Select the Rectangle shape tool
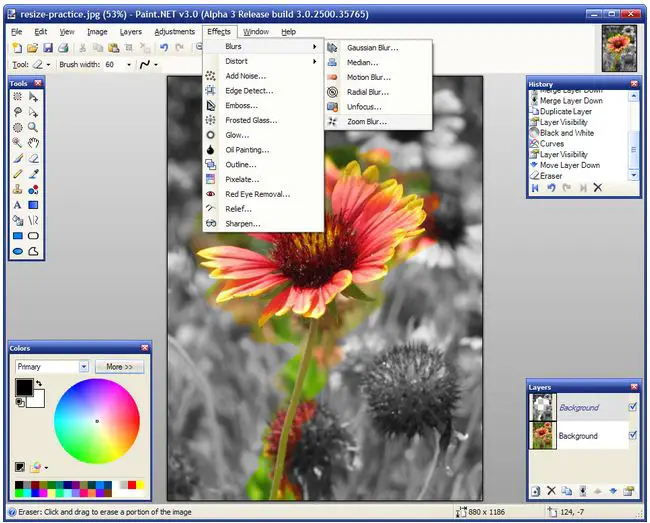Image resolution: width=650 pixels, height=523 pixels. (x=17, y=236)
